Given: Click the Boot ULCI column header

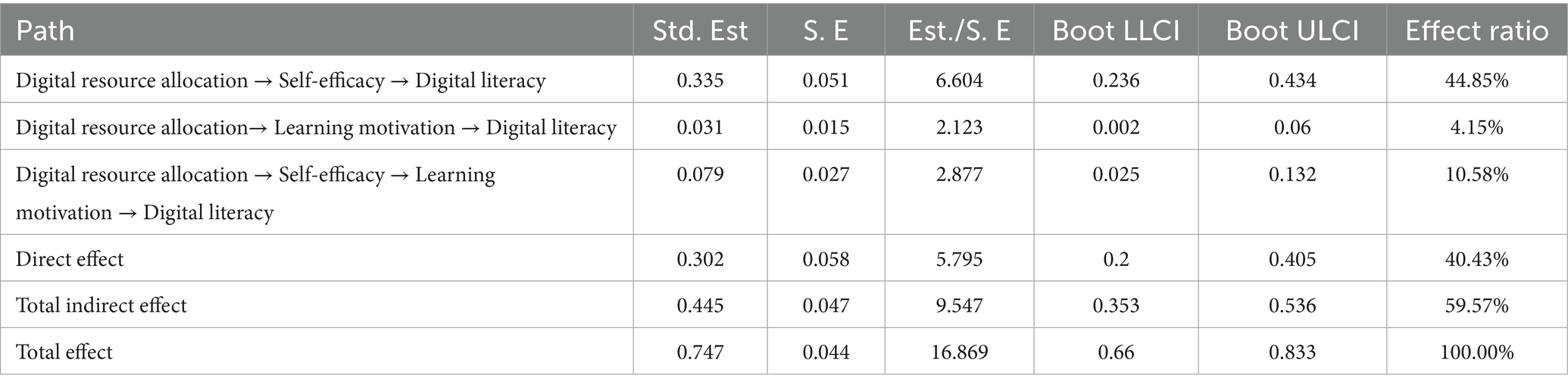Looking at the screenshot, I should 1292,31.
